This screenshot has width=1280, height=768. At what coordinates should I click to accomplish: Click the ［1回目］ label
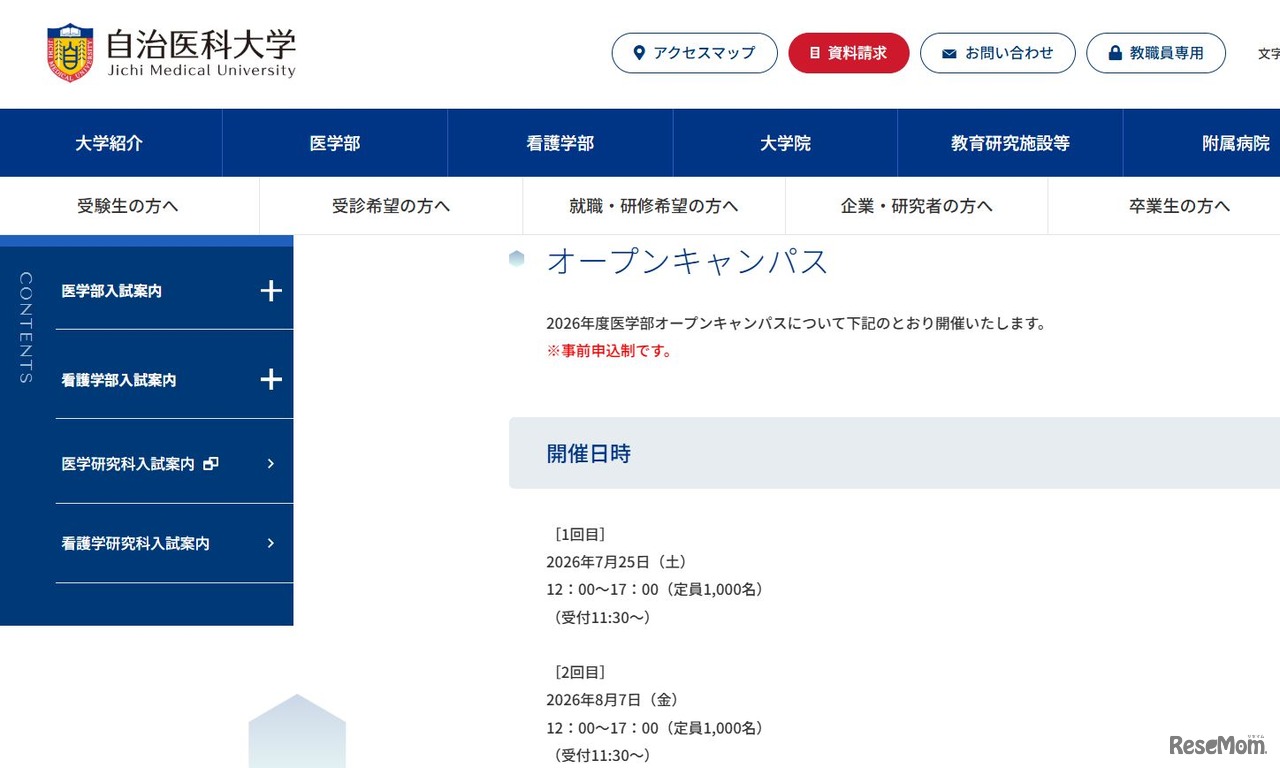(x=579, y=534)
